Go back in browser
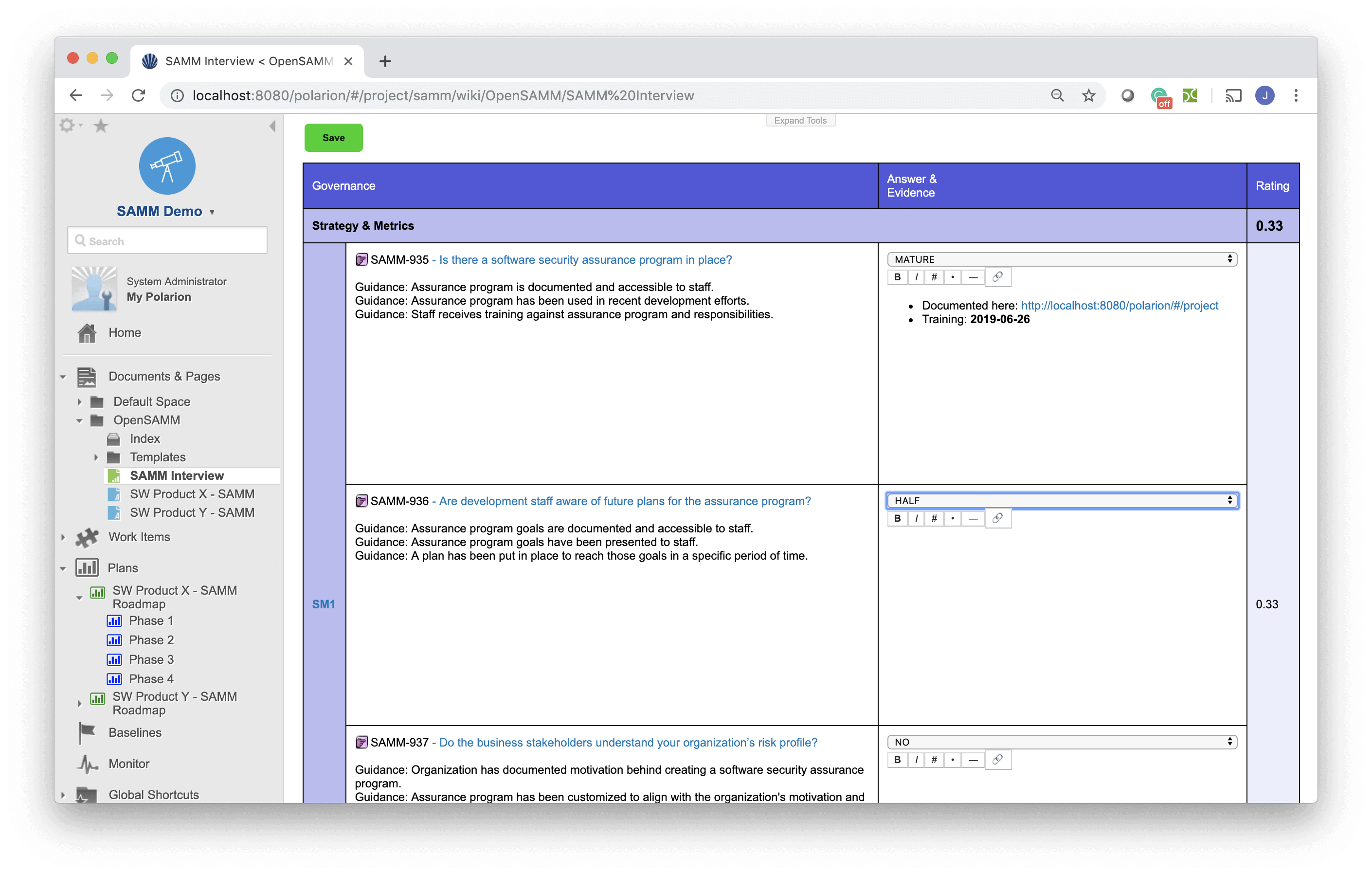This screenshot has height=875, width=1372. [76, 96]
